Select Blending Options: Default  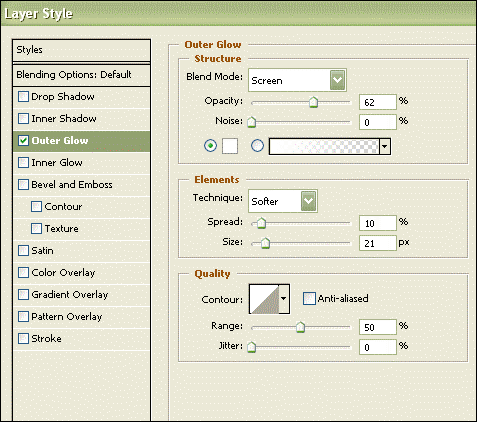(81, 75)
